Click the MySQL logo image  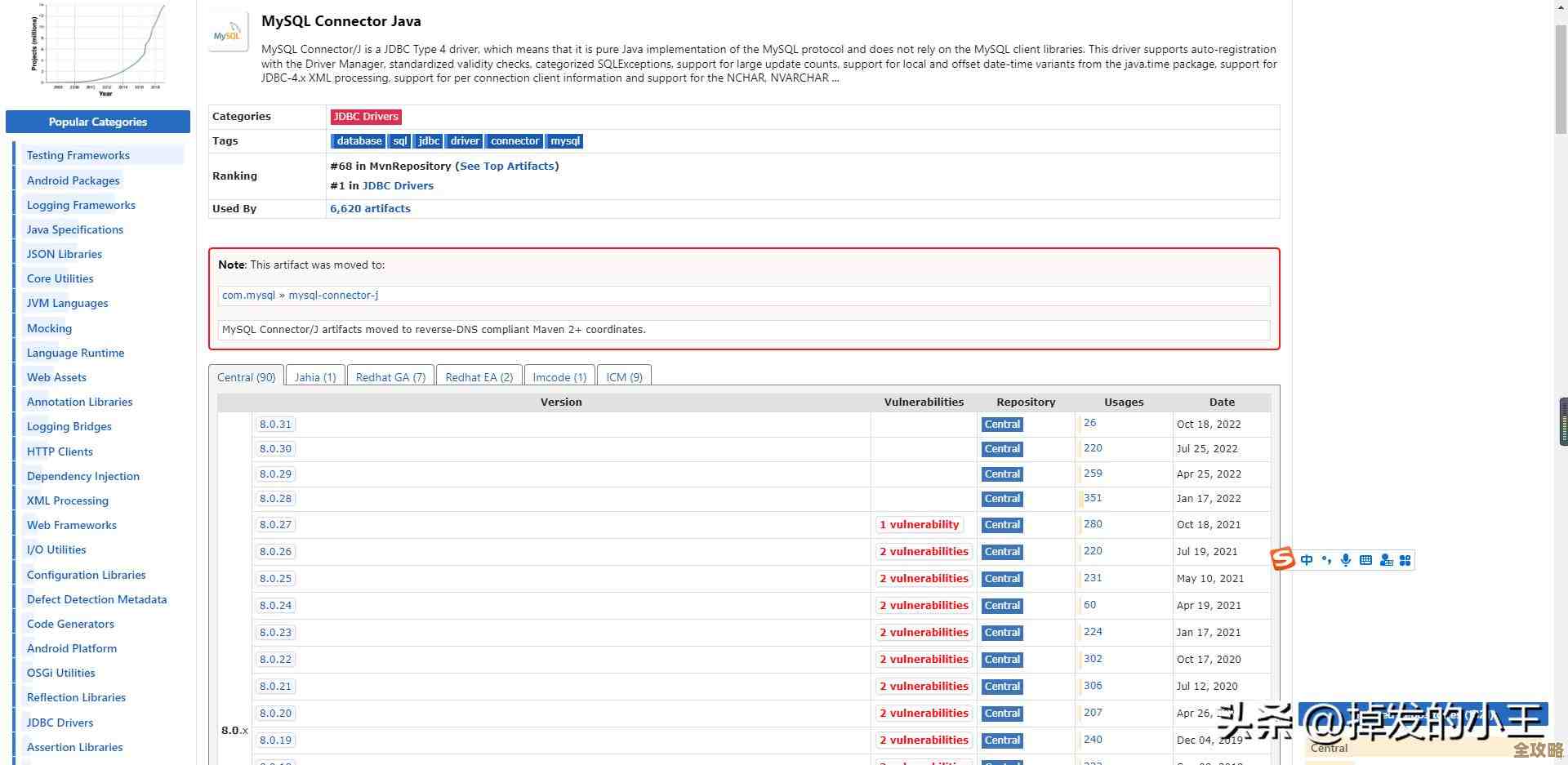pos(228,32)
